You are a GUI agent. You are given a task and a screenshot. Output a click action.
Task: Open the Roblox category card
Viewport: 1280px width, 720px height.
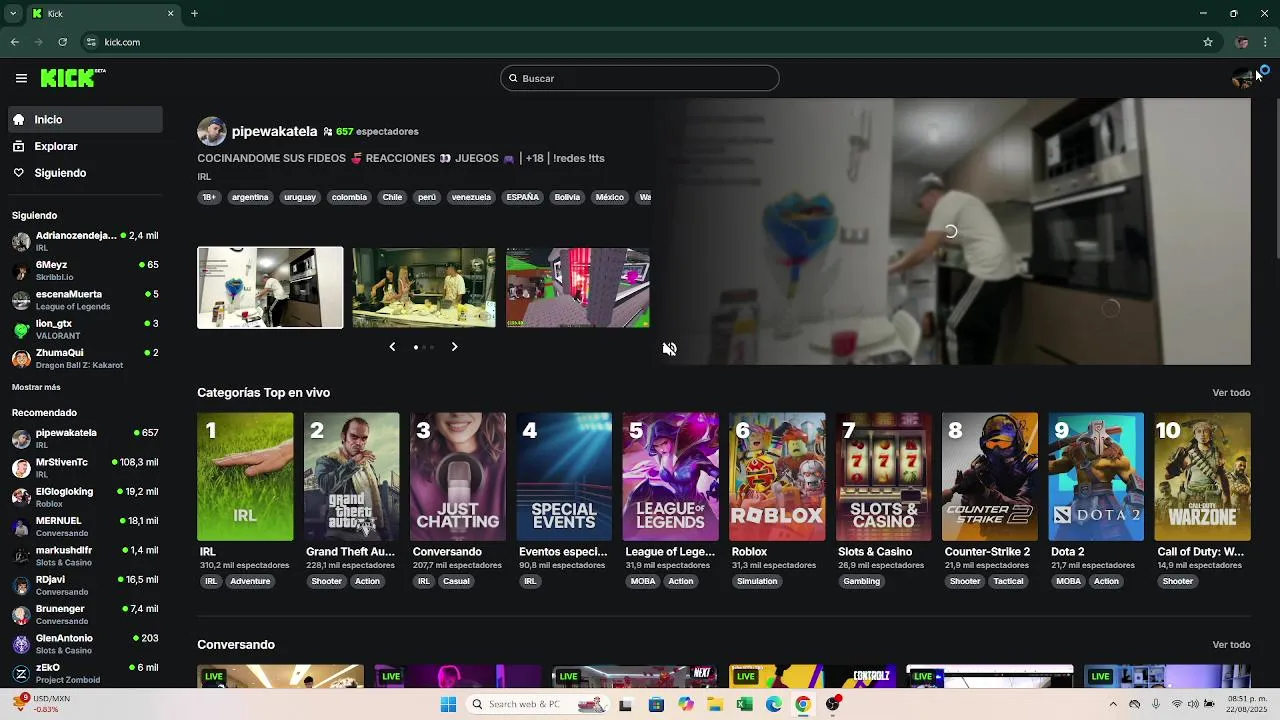777,477
